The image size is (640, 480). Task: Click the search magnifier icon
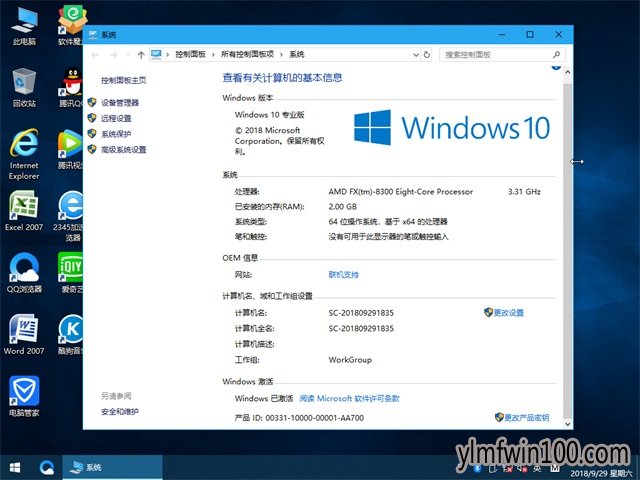pyautogui.click(x=556, y=54)
